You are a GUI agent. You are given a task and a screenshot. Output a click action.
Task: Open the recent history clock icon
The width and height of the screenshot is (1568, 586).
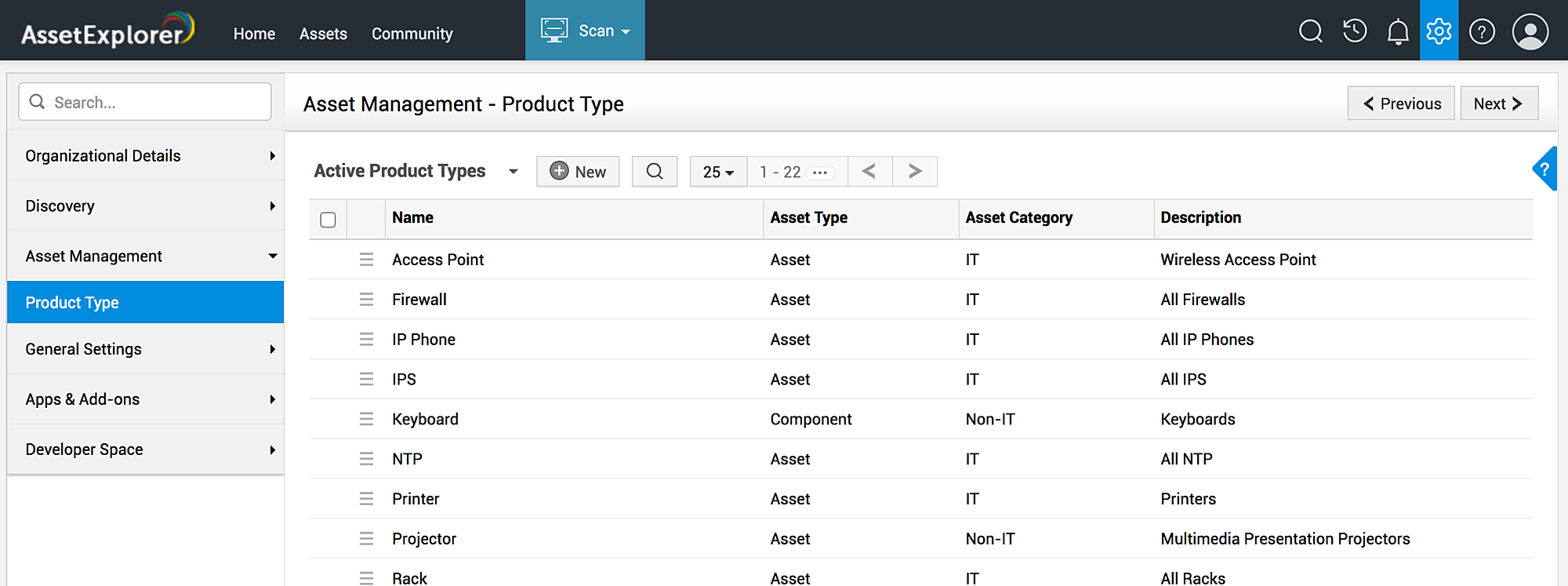click(1354, 31)
